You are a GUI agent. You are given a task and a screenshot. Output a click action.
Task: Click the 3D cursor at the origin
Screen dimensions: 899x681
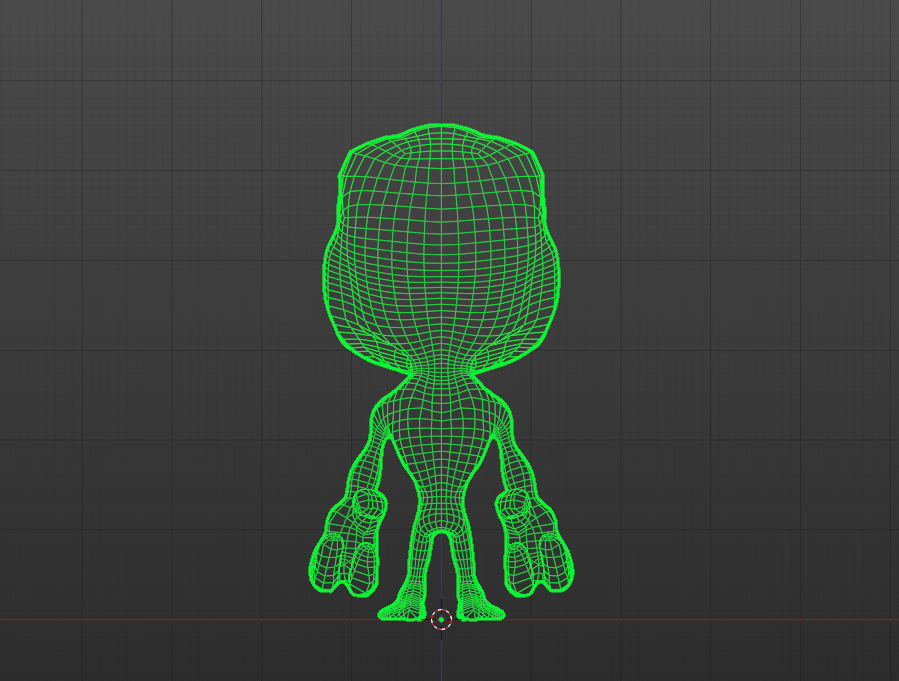click(441, 619)
